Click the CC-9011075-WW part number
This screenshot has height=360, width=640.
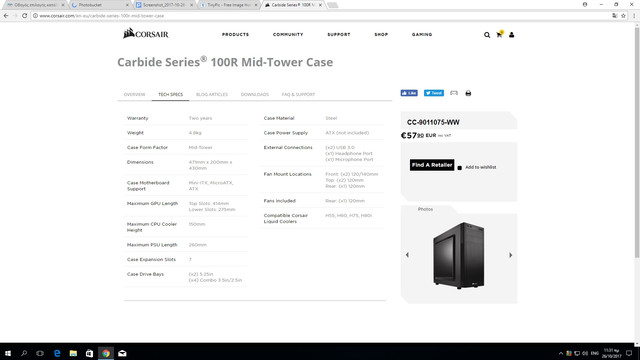(x=433, y=122)
